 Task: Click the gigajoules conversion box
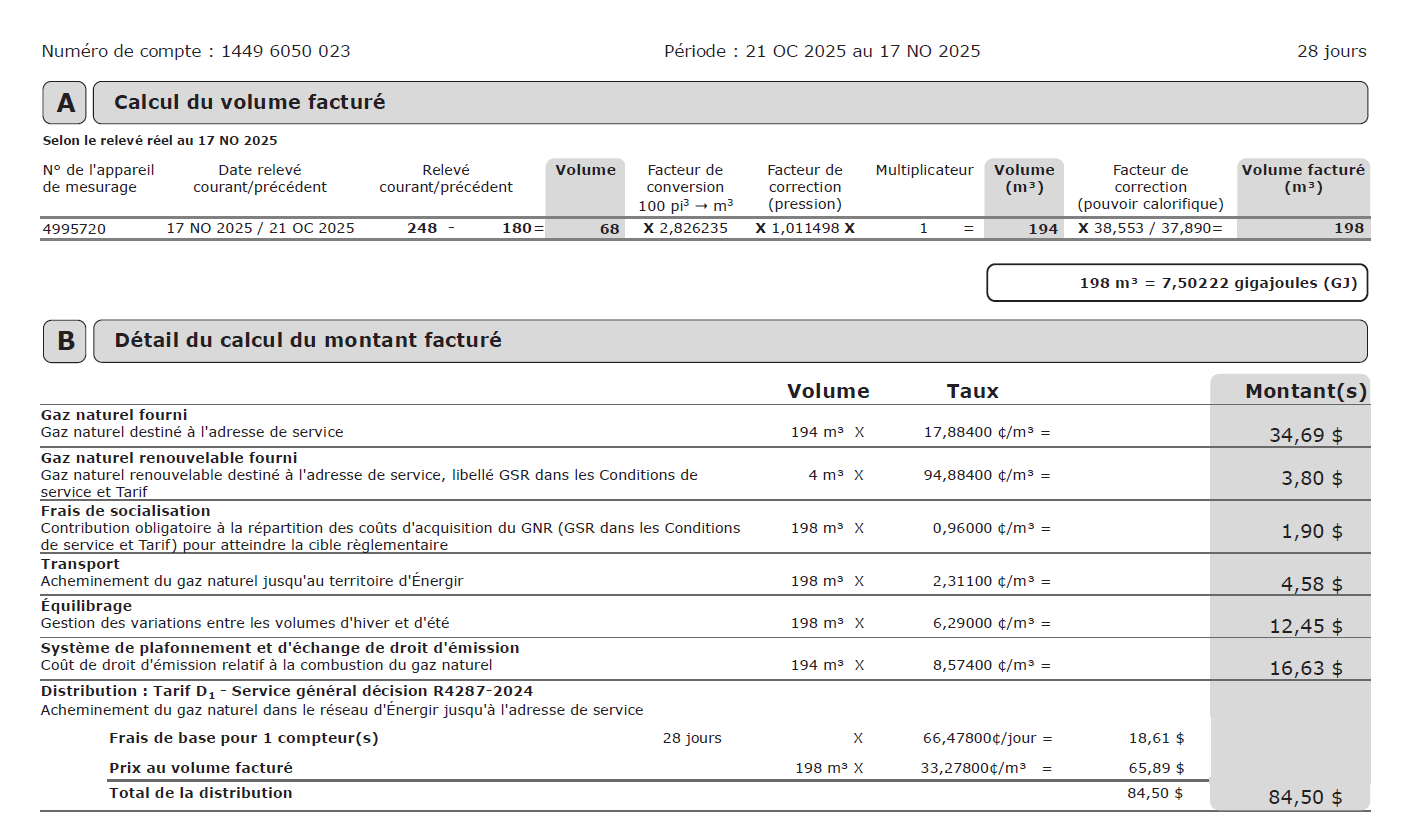1177,283
